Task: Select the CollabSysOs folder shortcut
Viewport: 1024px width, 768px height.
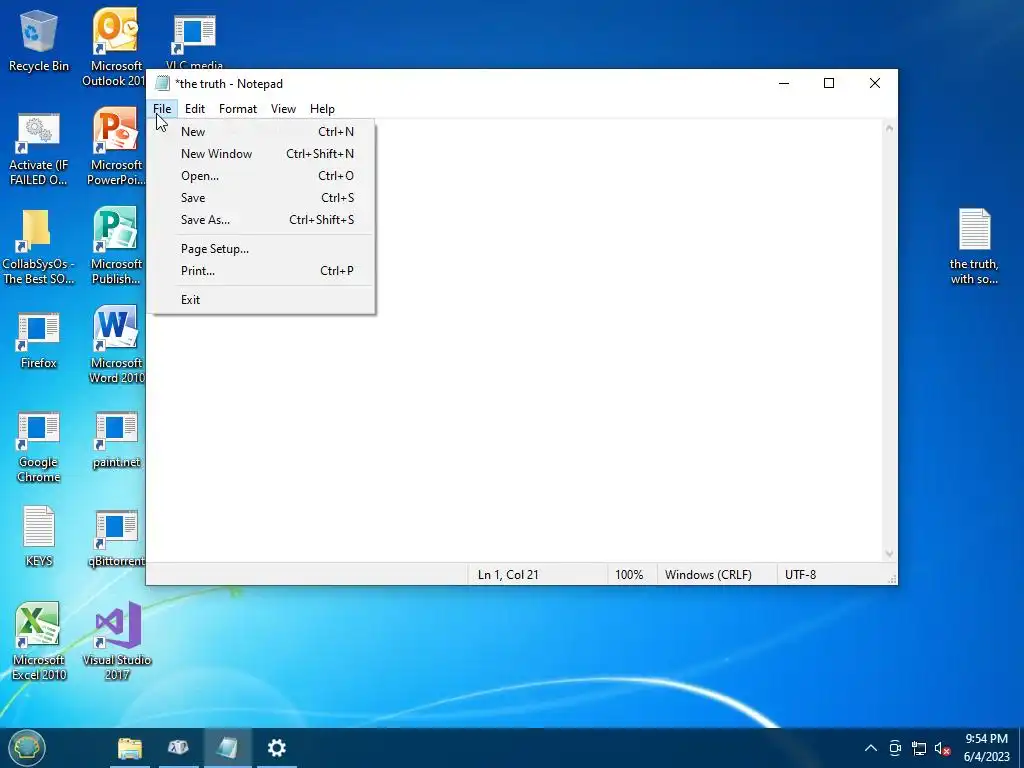Action: click(x=37, y=247)
